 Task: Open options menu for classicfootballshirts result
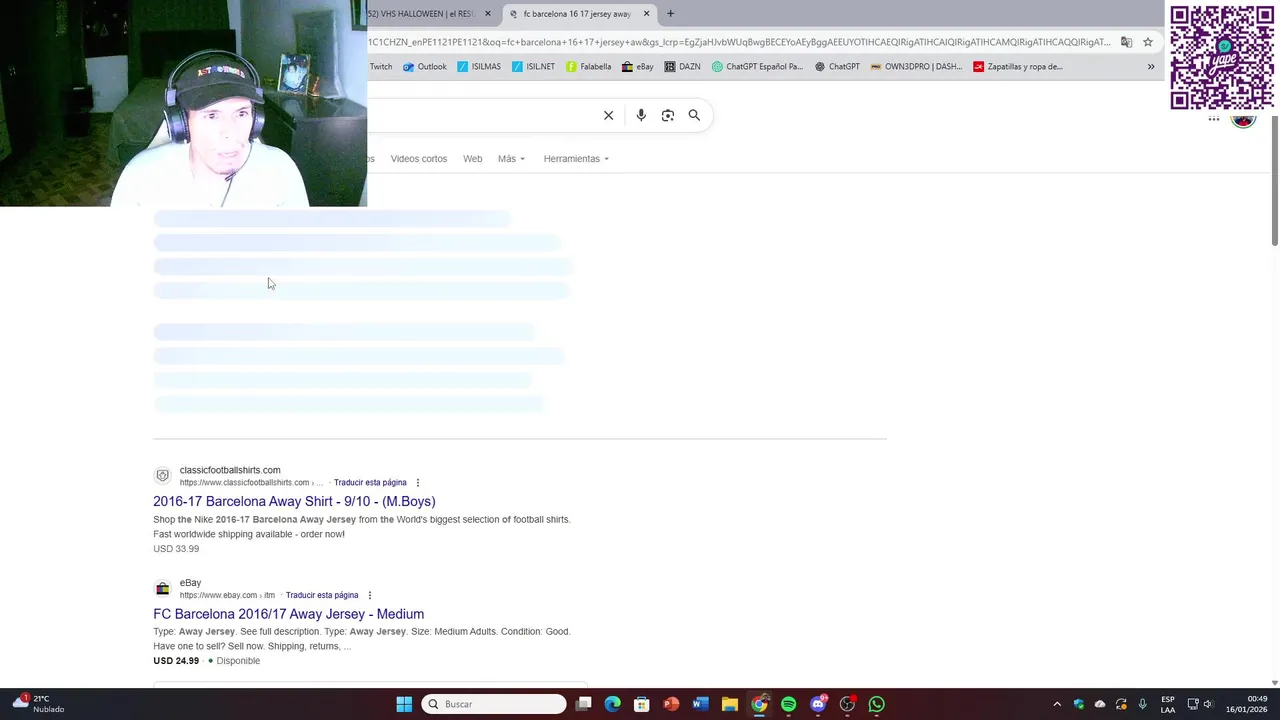coord(418,483)
